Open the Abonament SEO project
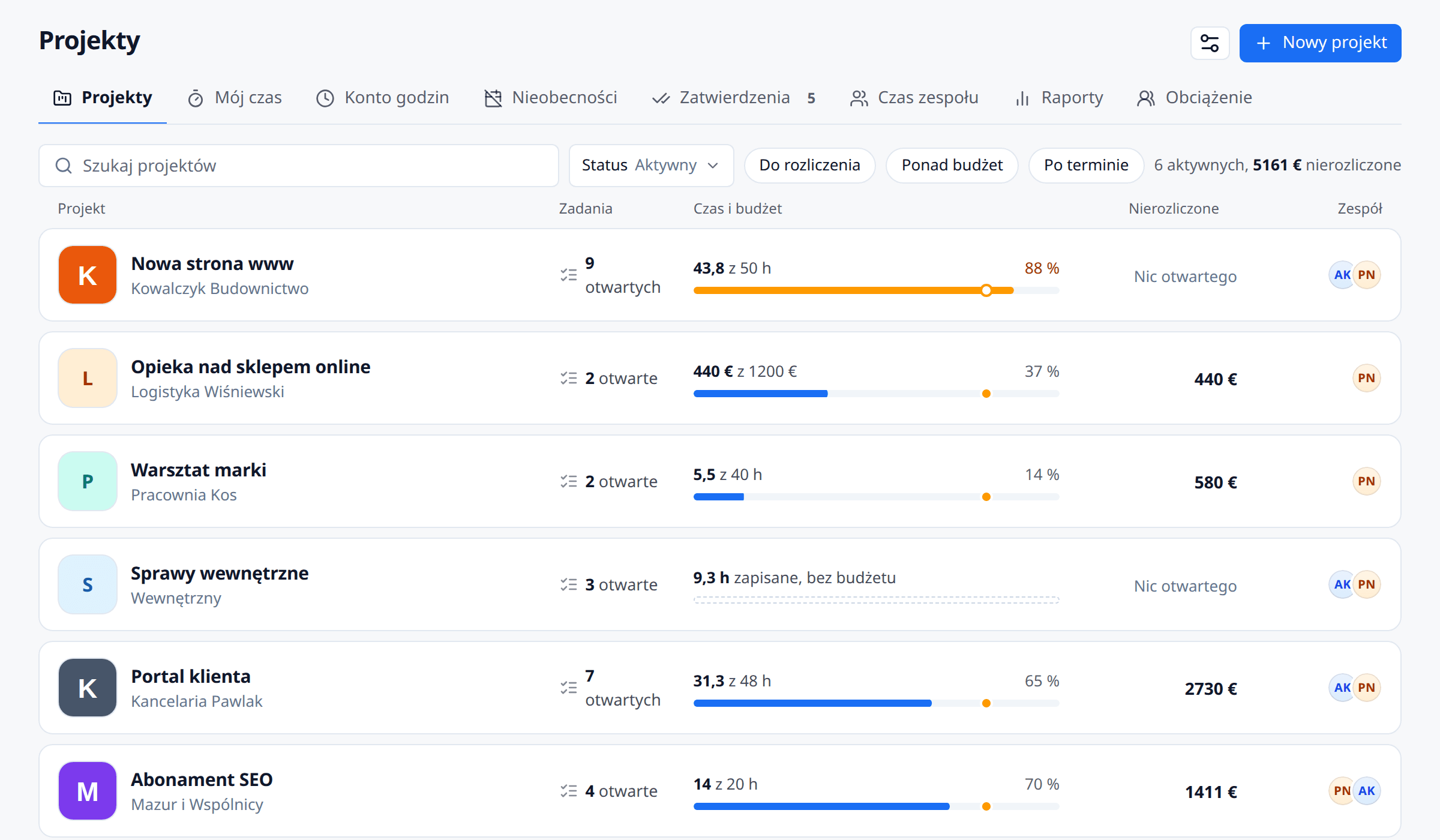This screenshot has height=840, width=1440. (x=202, y=779)
